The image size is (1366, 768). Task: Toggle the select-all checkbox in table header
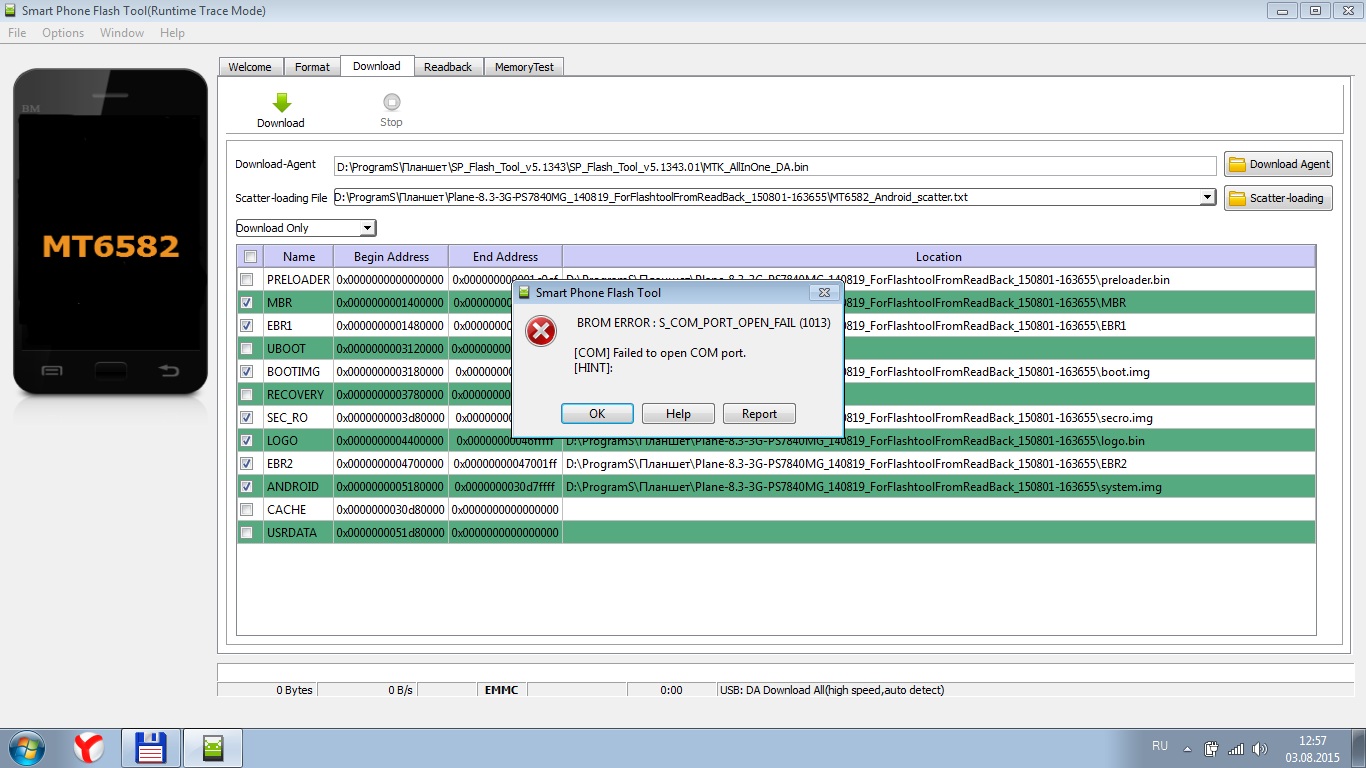coord(250,256)
